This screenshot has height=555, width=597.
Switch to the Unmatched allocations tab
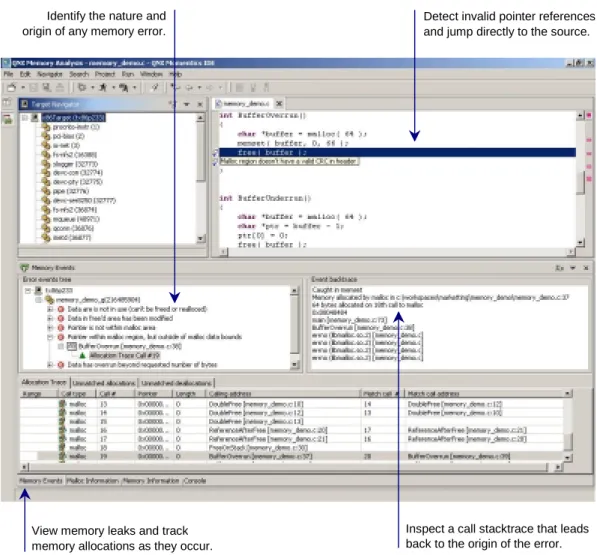point(103,383)
